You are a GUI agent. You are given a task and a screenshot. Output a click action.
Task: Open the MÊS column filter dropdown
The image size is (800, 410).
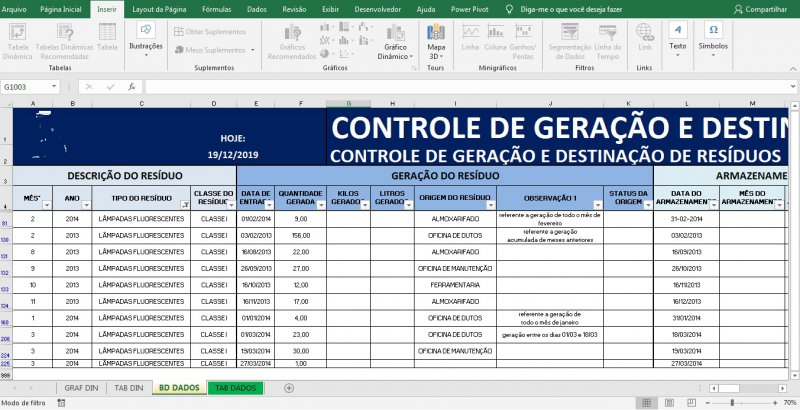coord(47,204)
